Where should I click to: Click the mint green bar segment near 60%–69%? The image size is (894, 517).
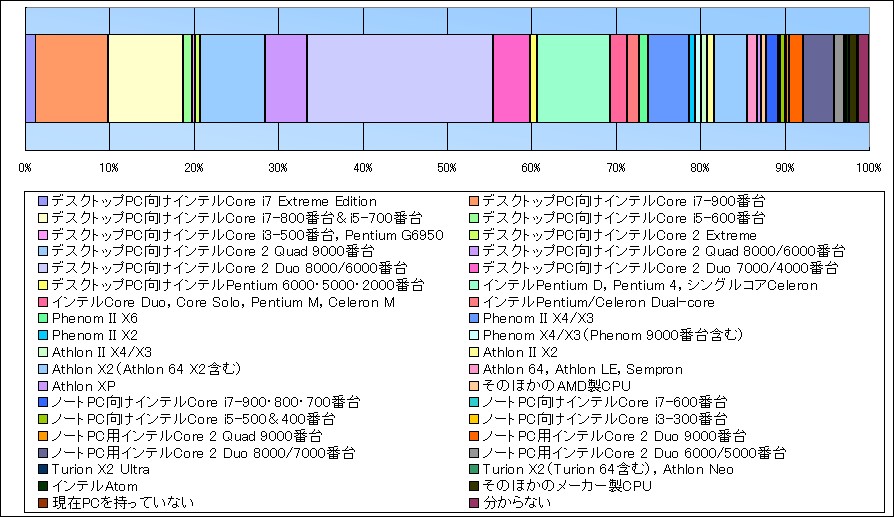(574, 79)
